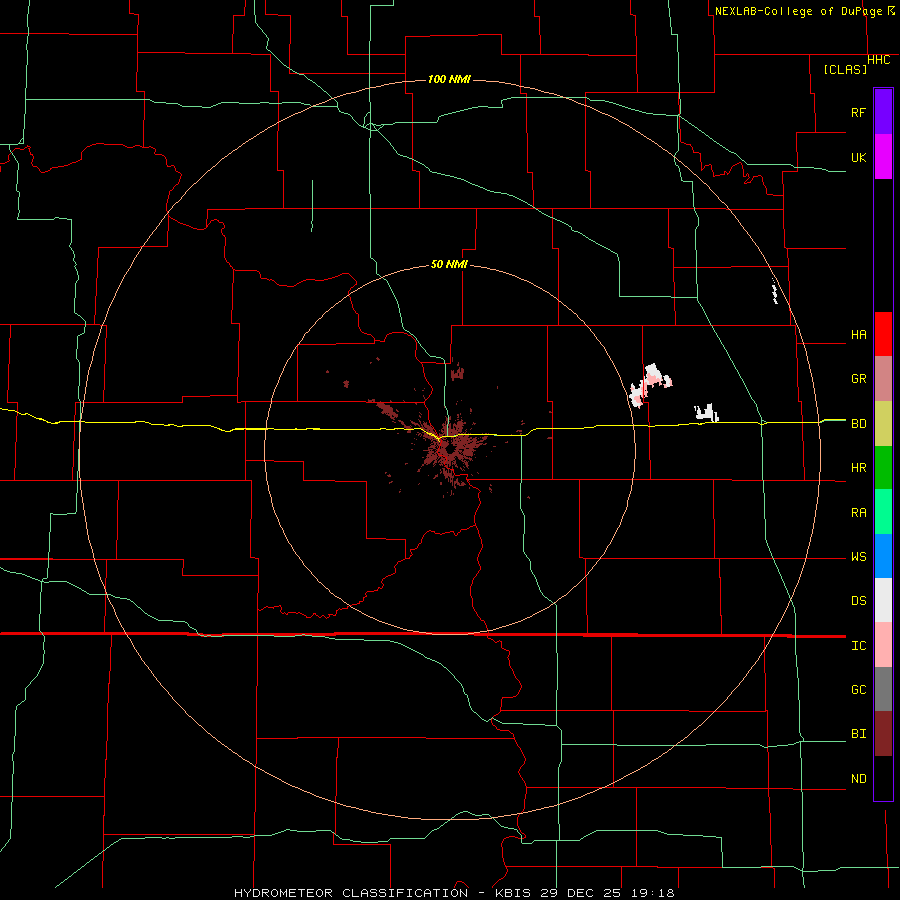Click the RA legend label
Viewport: 900px width, 900px height.
tap(858, 513)
